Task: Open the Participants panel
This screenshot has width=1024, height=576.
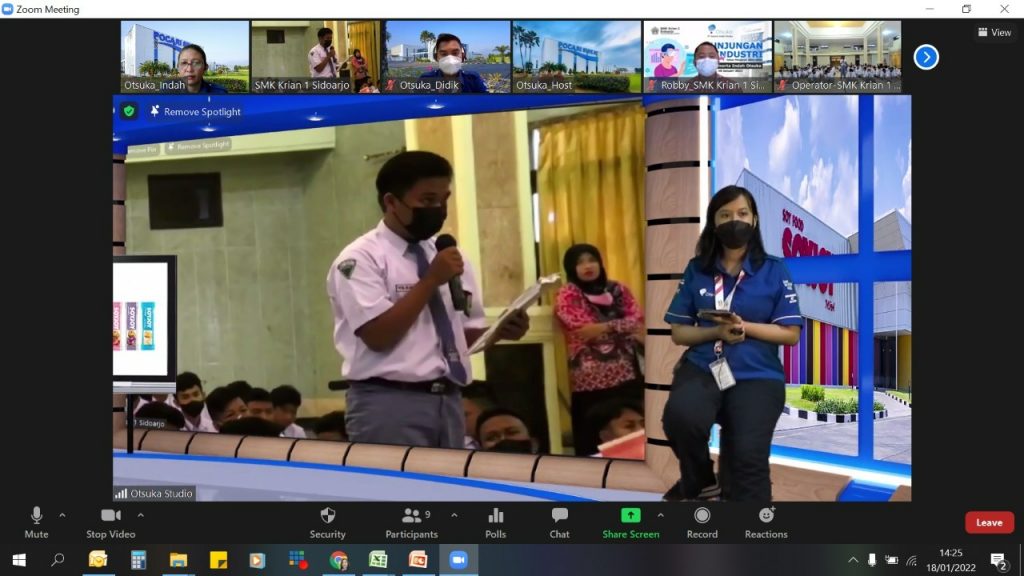Action: tap(411, 522)
